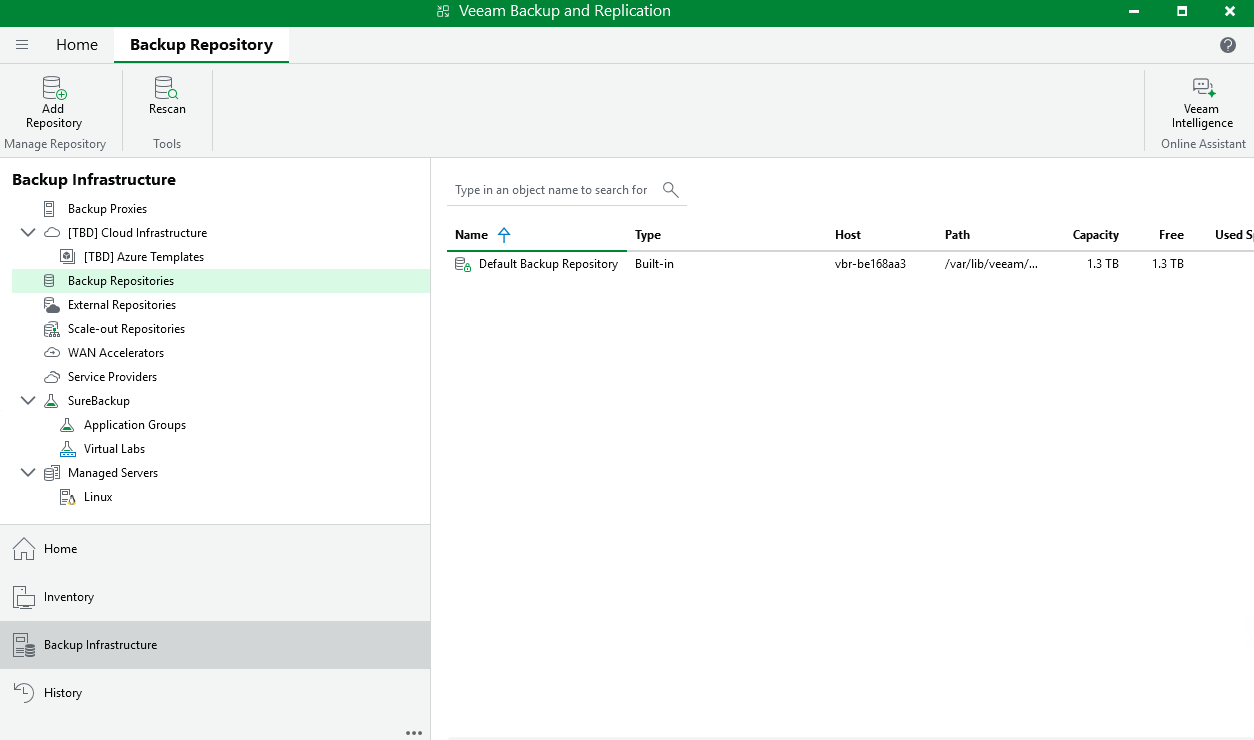Select the Default Backup Repository icon
This screenshot has height=740, width=1254.
[x=463, y=264]
